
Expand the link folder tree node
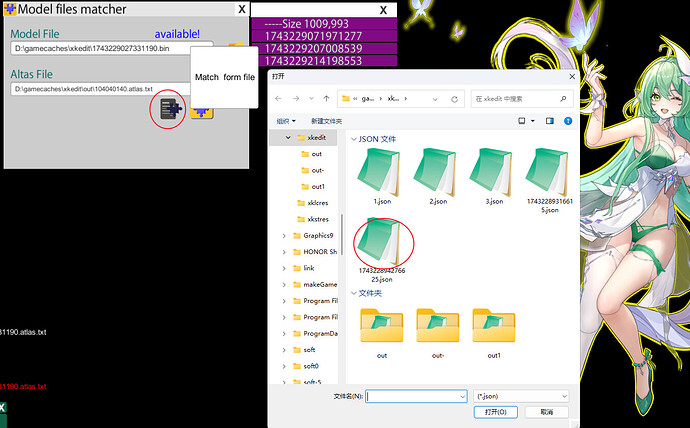click(284, 268)
